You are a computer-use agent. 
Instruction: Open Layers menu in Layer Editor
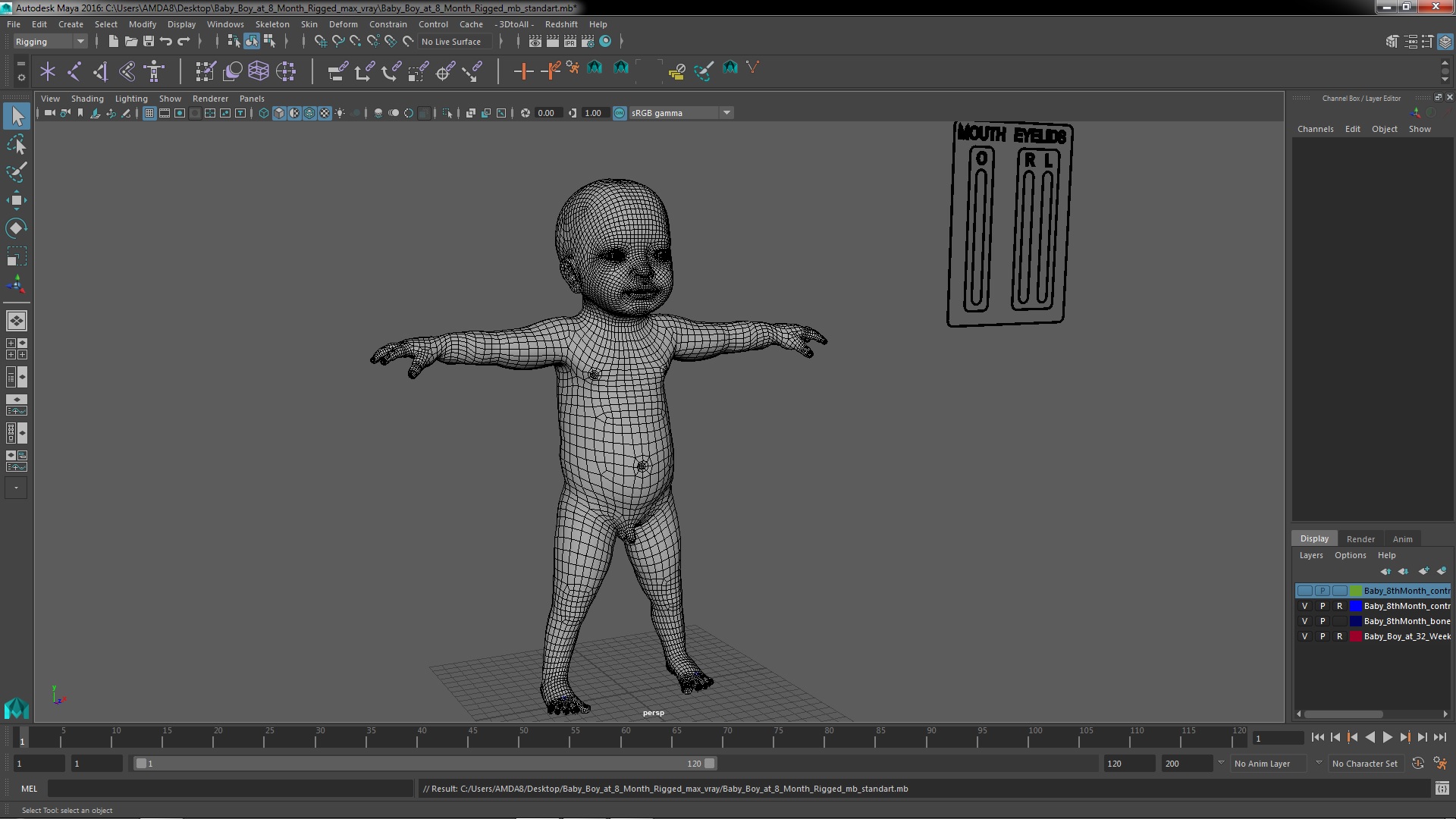coord(1310,555)
